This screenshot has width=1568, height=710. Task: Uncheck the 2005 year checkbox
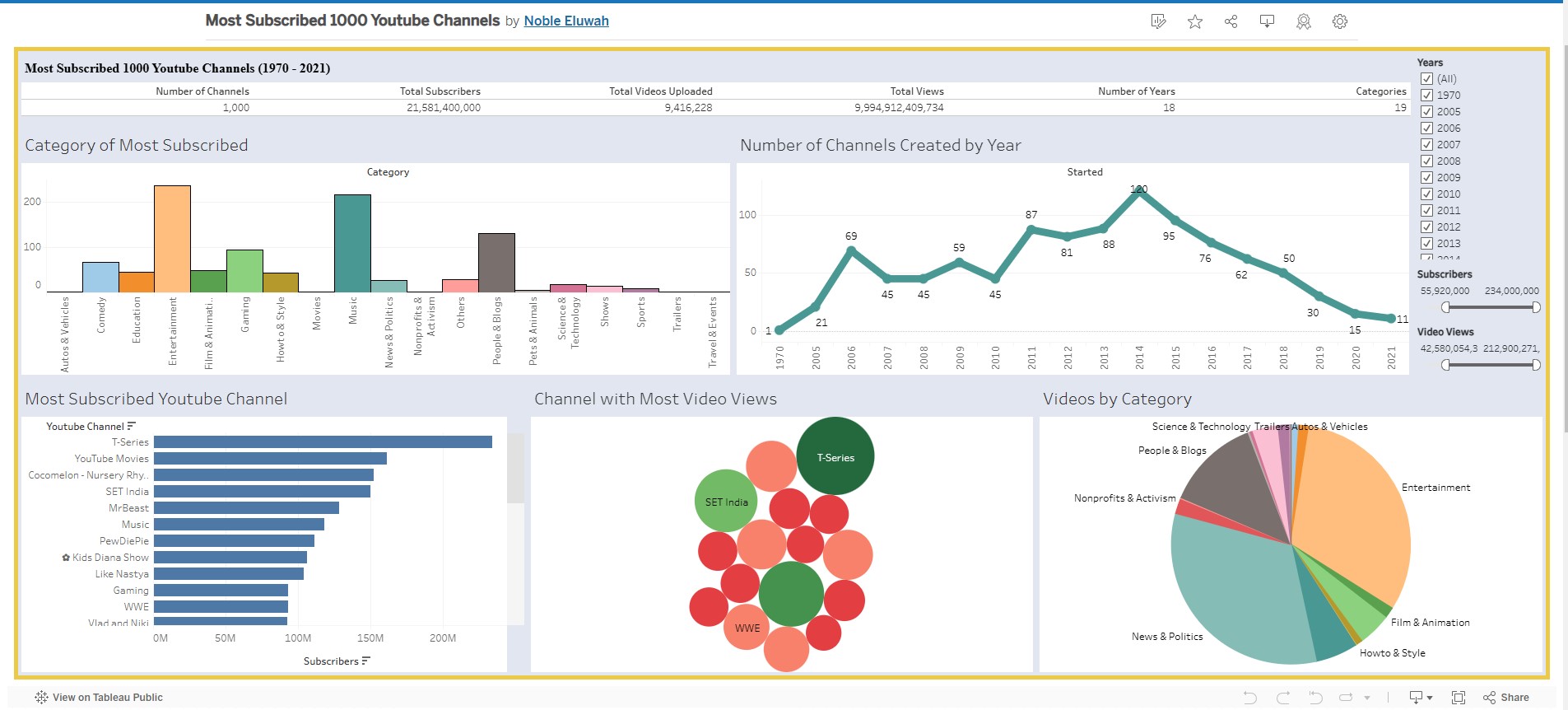point(1427,112)
